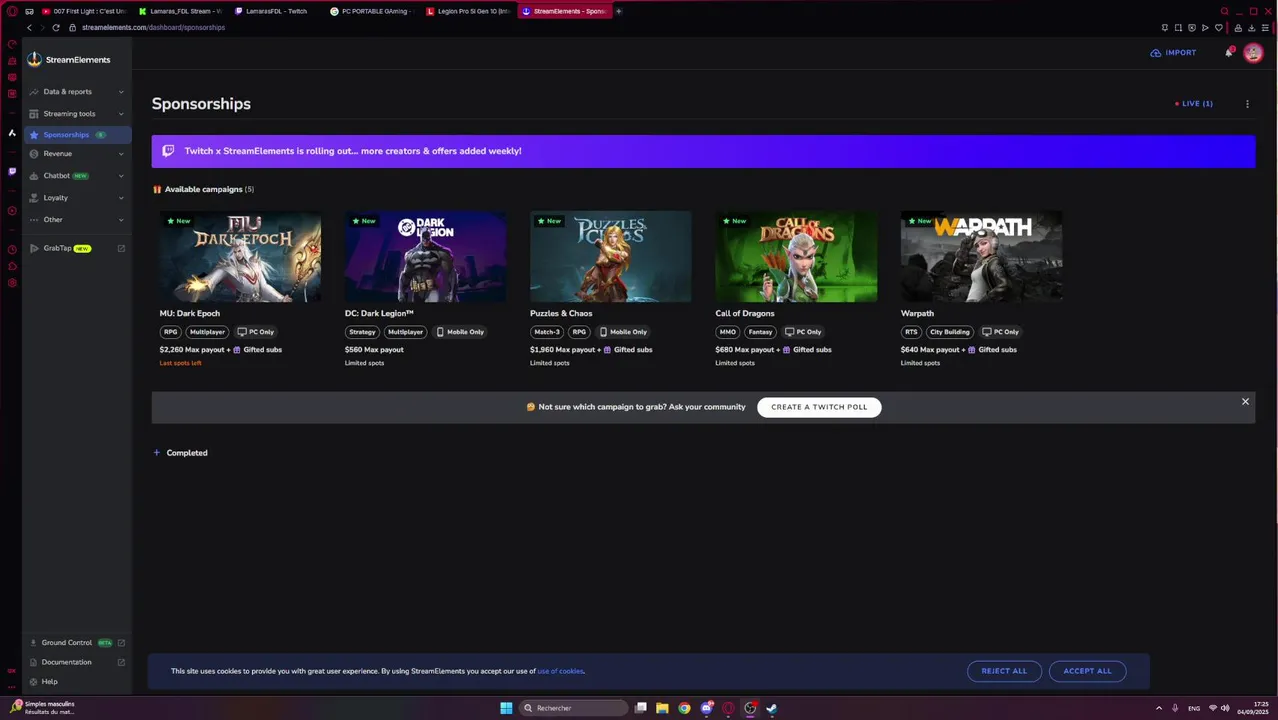Expand the Revenue section chevron
The height and width of the screenshot is (720, 1278).
[x=121, y=154]
